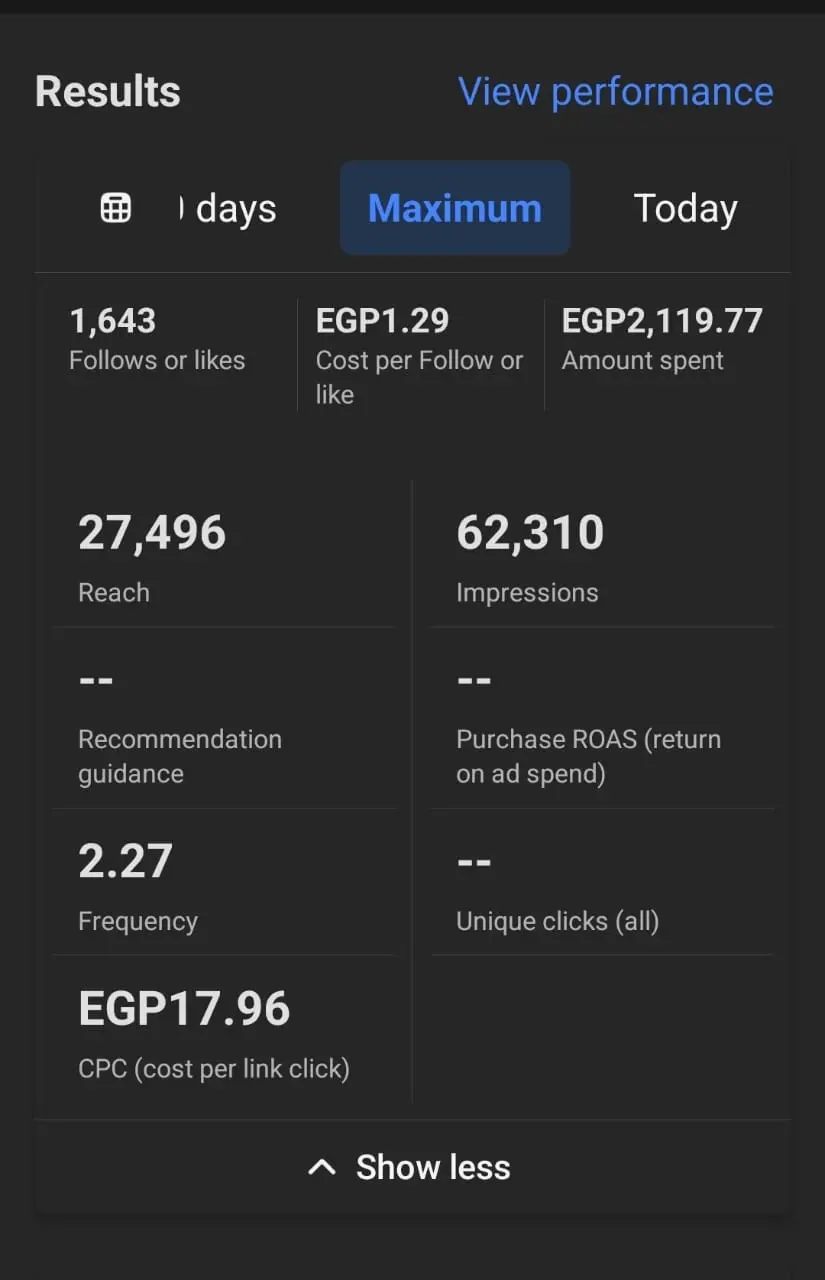Screen dimensions: 825x1280
Task: Tap the Amount spent EGP2,119.77 metric
Action: point(661,340)
